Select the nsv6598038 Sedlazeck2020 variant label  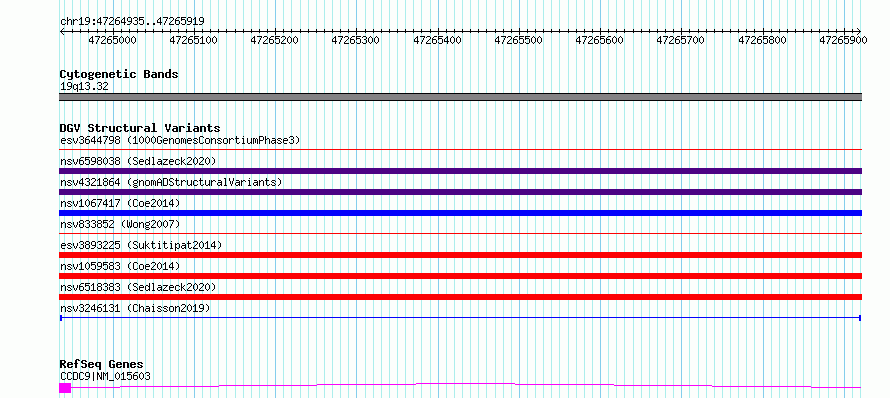(x=138, y=161)
